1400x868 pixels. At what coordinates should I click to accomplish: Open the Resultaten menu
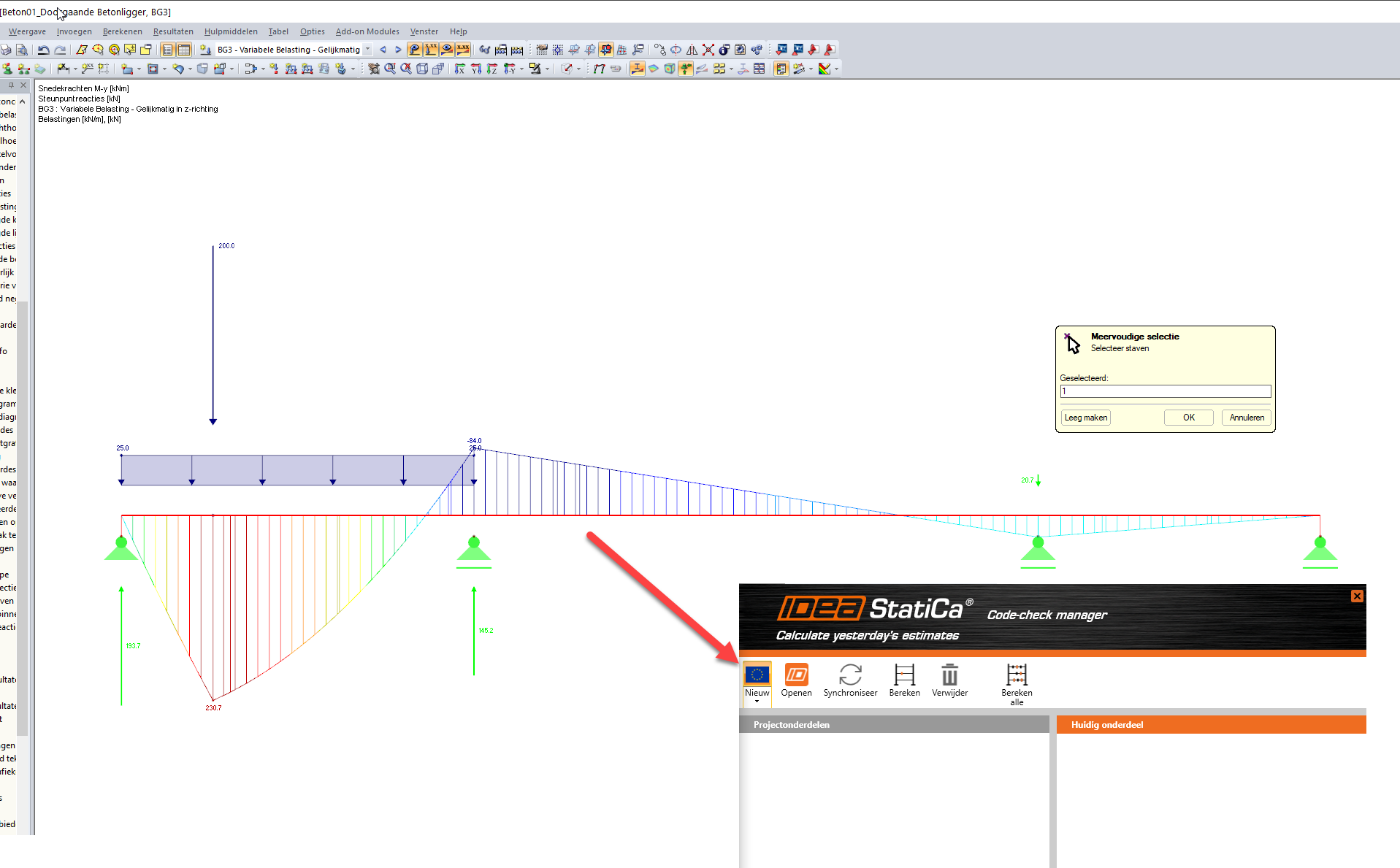[x=173, y=31]
